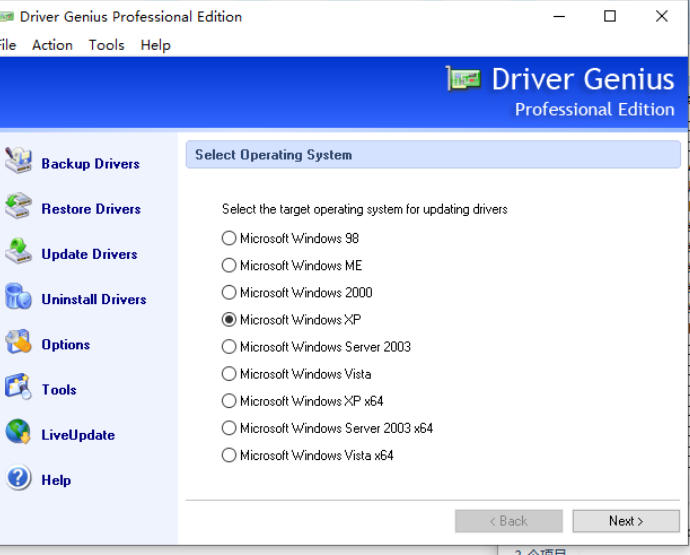Choose Microsoft Windows ME radio button
690x555 pixels.
[229, 266]
